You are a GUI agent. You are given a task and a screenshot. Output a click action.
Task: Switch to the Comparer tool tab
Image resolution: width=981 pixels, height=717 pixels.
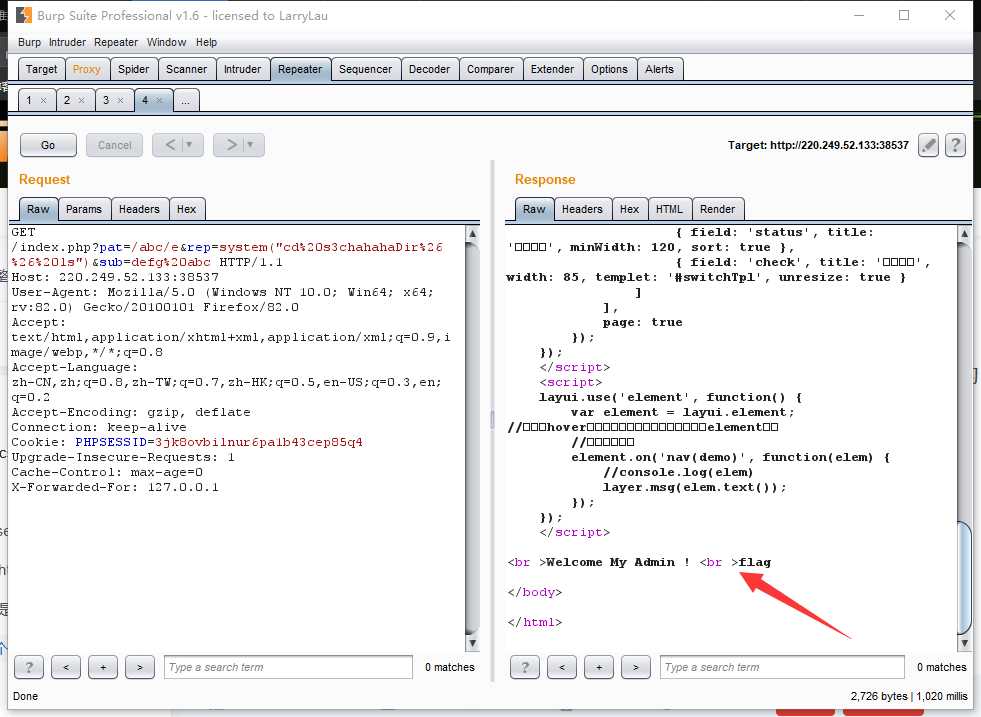point(490,69)
